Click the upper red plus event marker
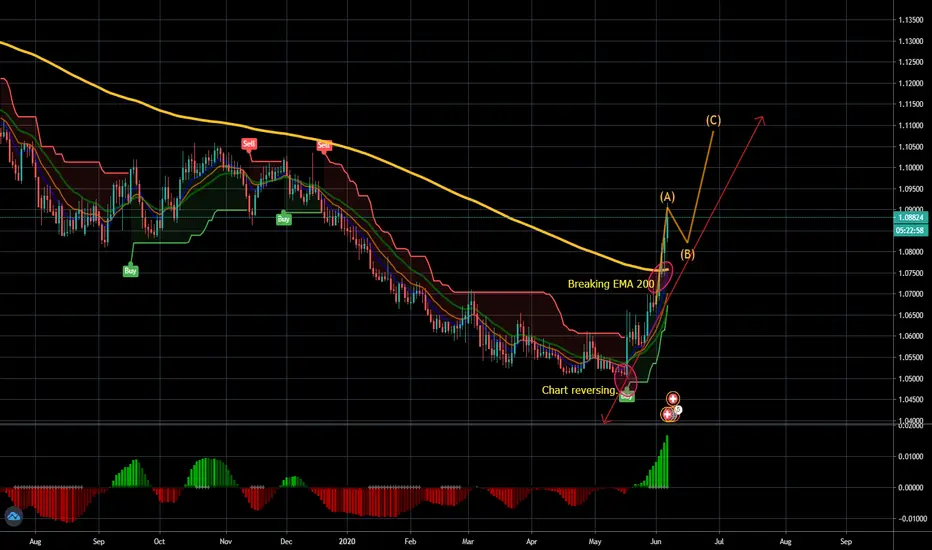 click(x=672, y=398)
